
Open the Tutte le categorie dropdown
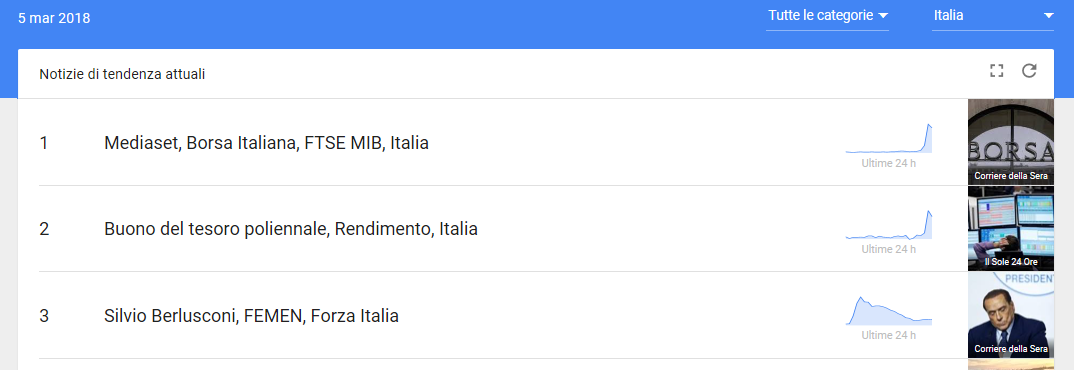[827, 16]
